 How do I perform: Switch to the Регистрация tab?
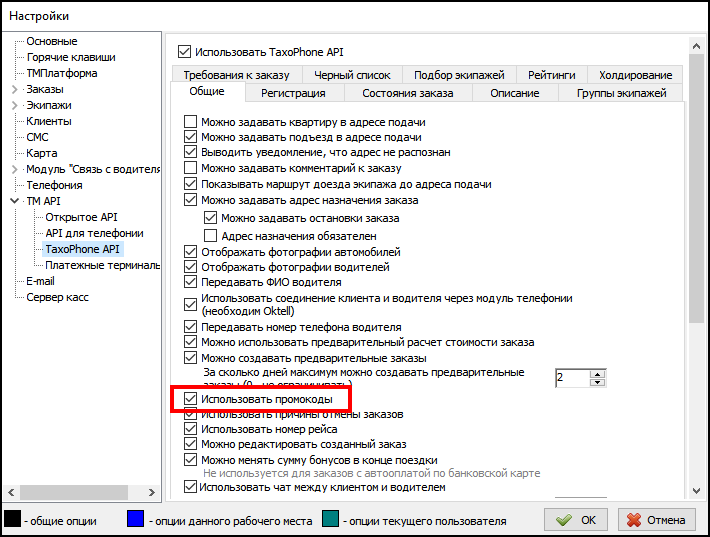click(x=293, y=93)
